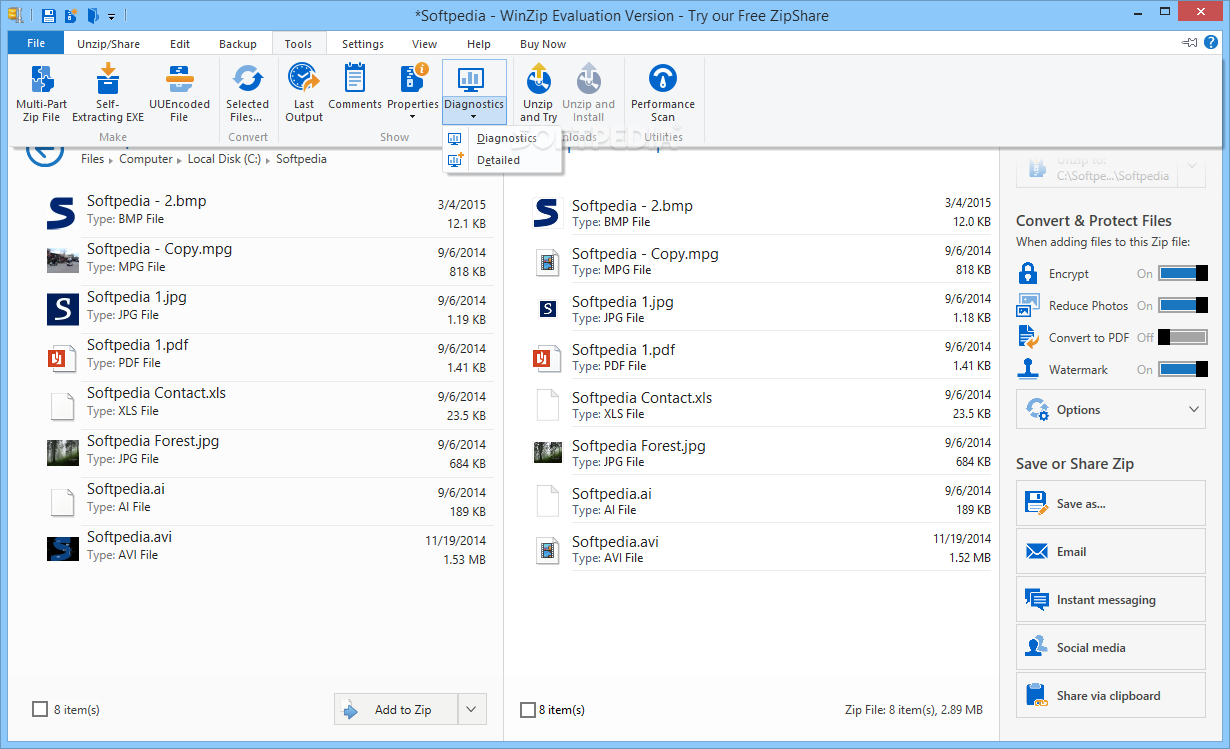Open the Buy Now tab

[543, 44]
